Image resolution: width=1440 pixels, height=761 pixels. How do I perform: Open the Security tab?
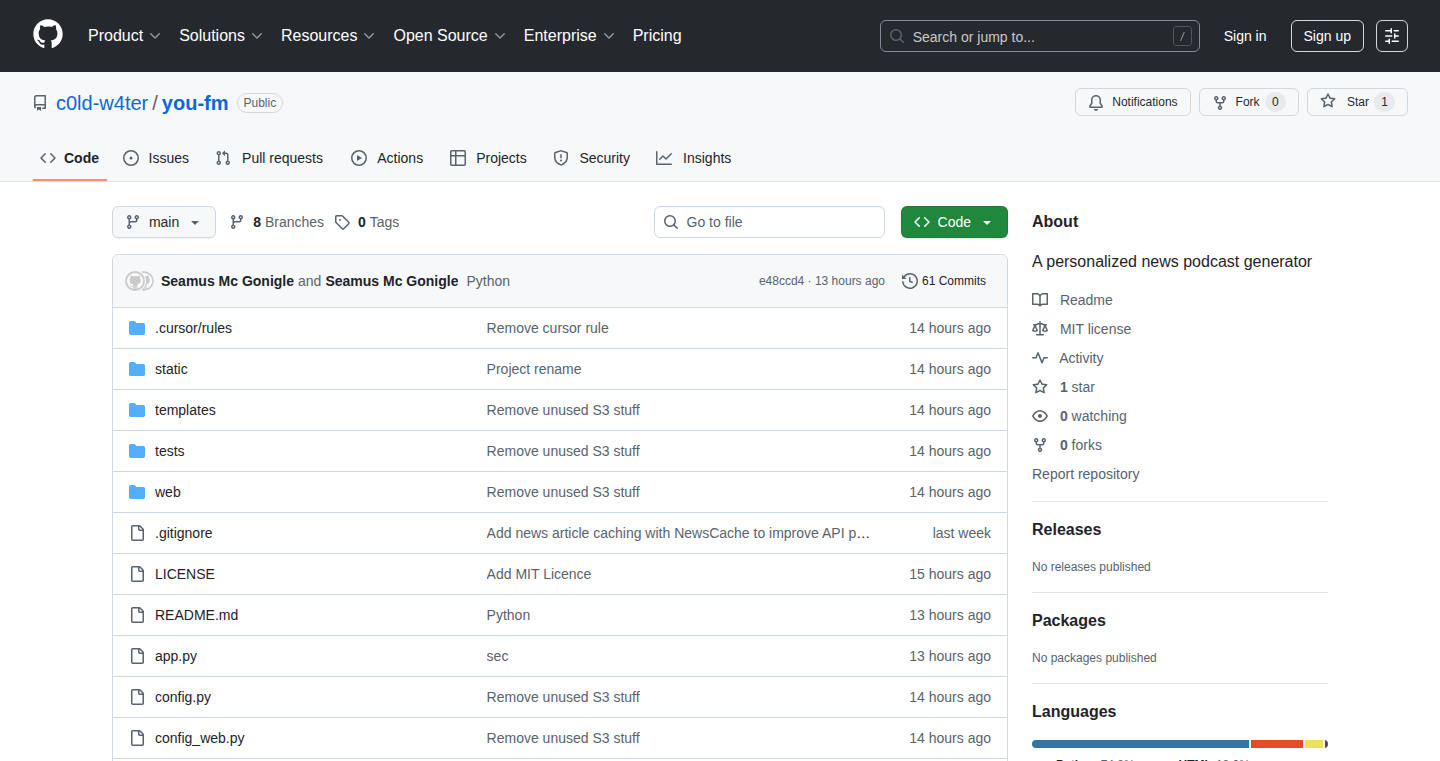coord(592,158)
